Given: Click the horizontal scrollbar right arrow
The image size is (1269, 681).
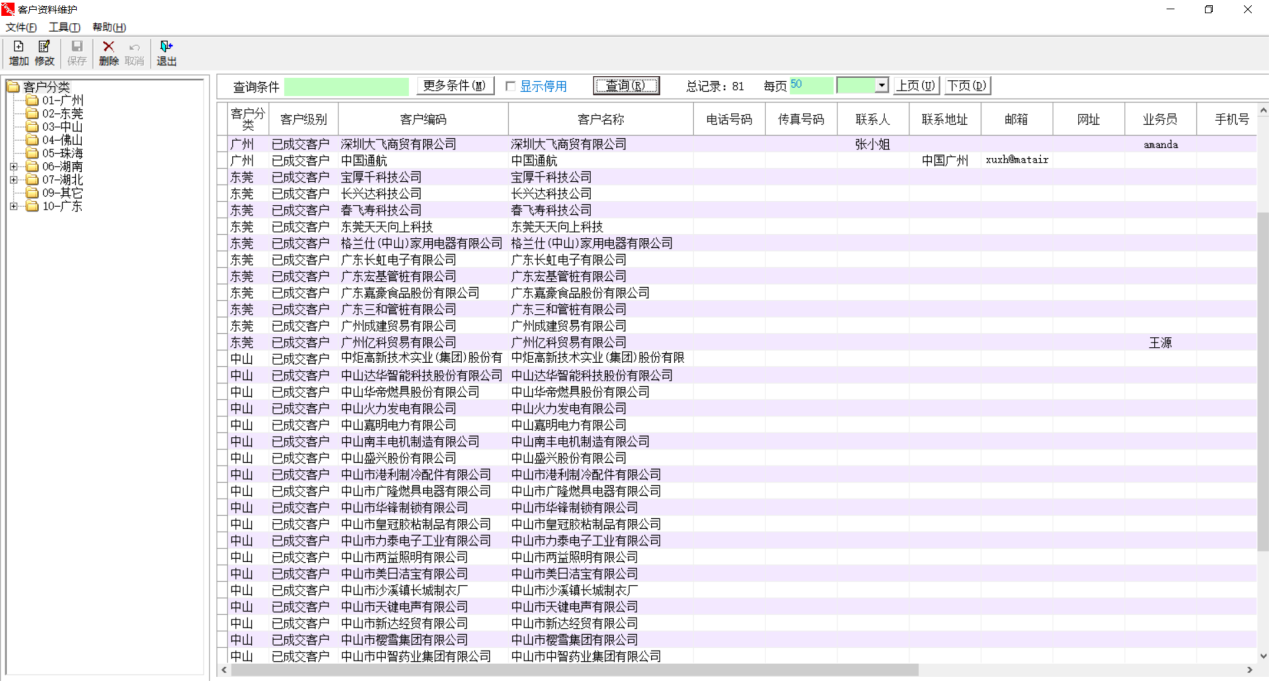Looking at the screenshot, I should (x=1250, y=670).
